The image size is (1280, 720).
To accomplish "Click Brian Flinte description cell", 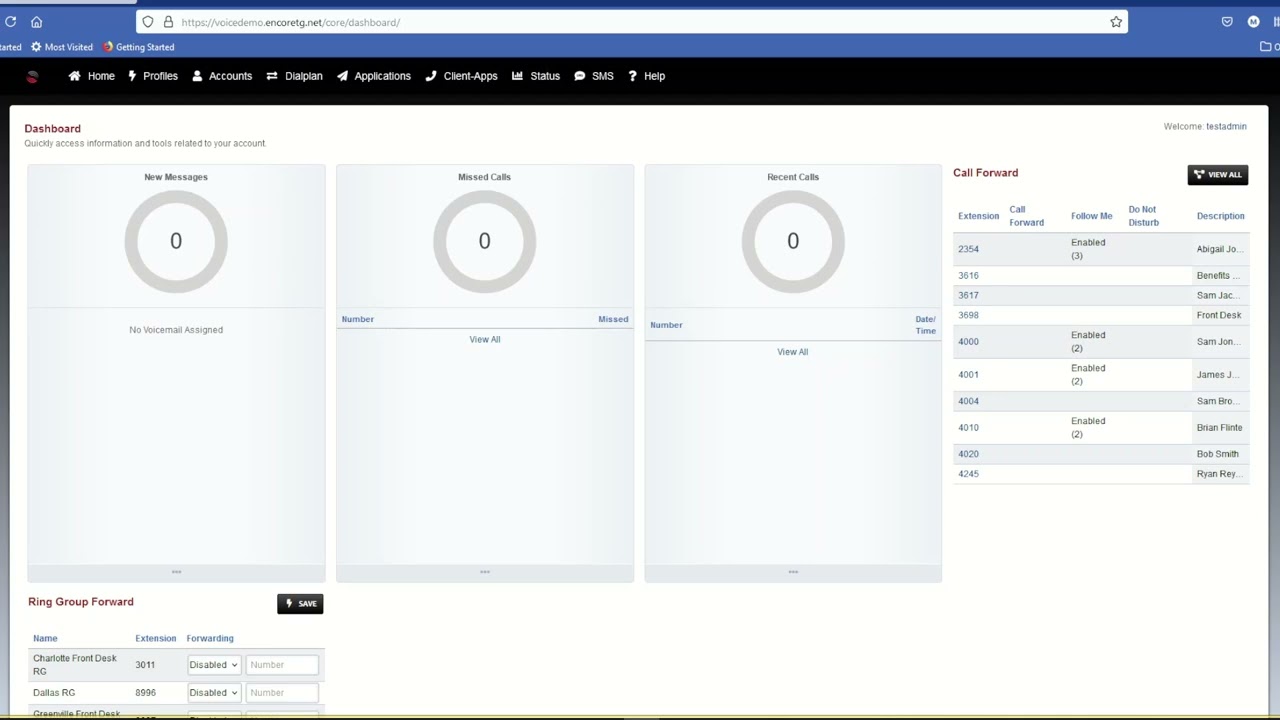I will [1219, 428].
